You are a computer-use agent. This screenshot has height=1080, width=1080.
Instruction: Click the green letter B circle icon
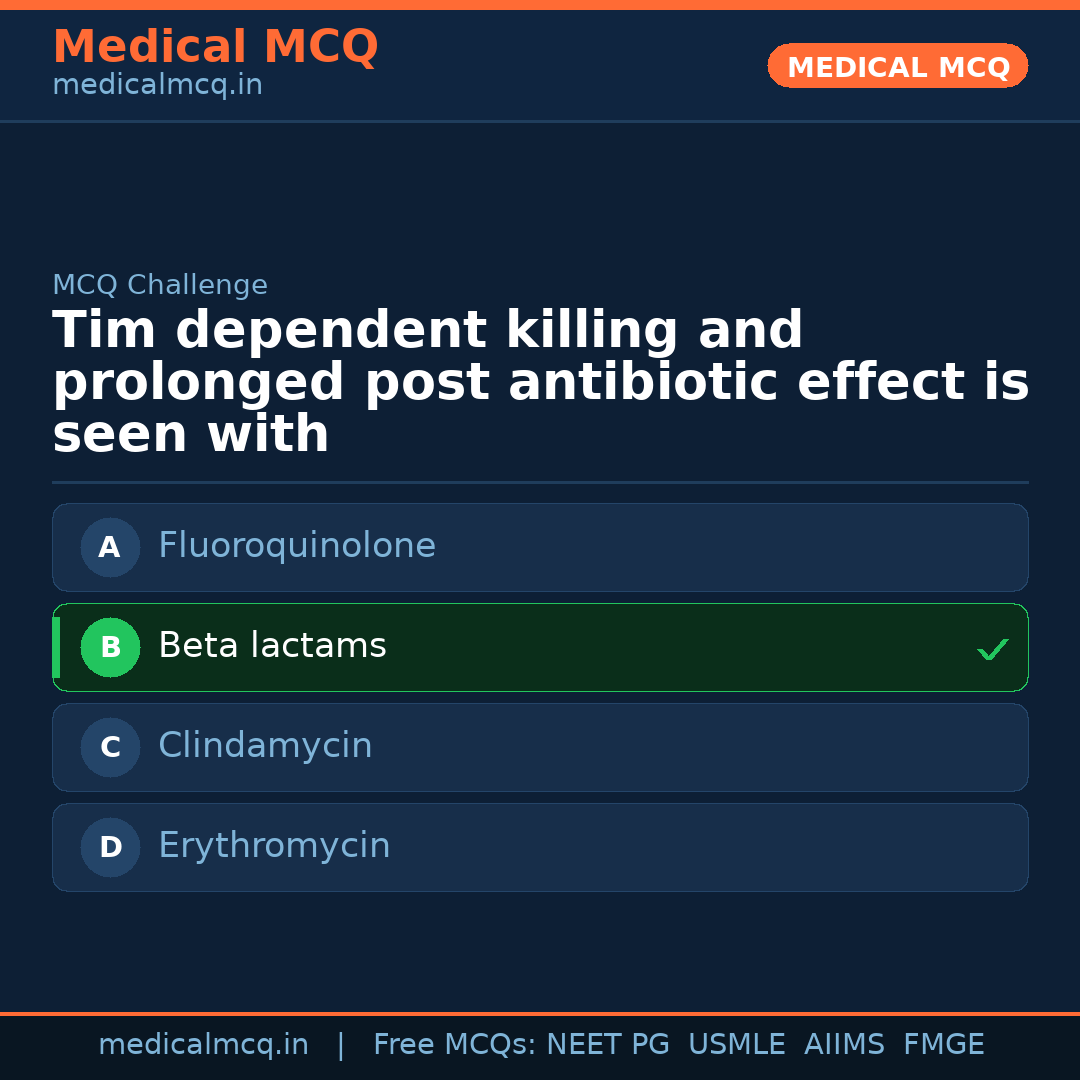point(110,647)
